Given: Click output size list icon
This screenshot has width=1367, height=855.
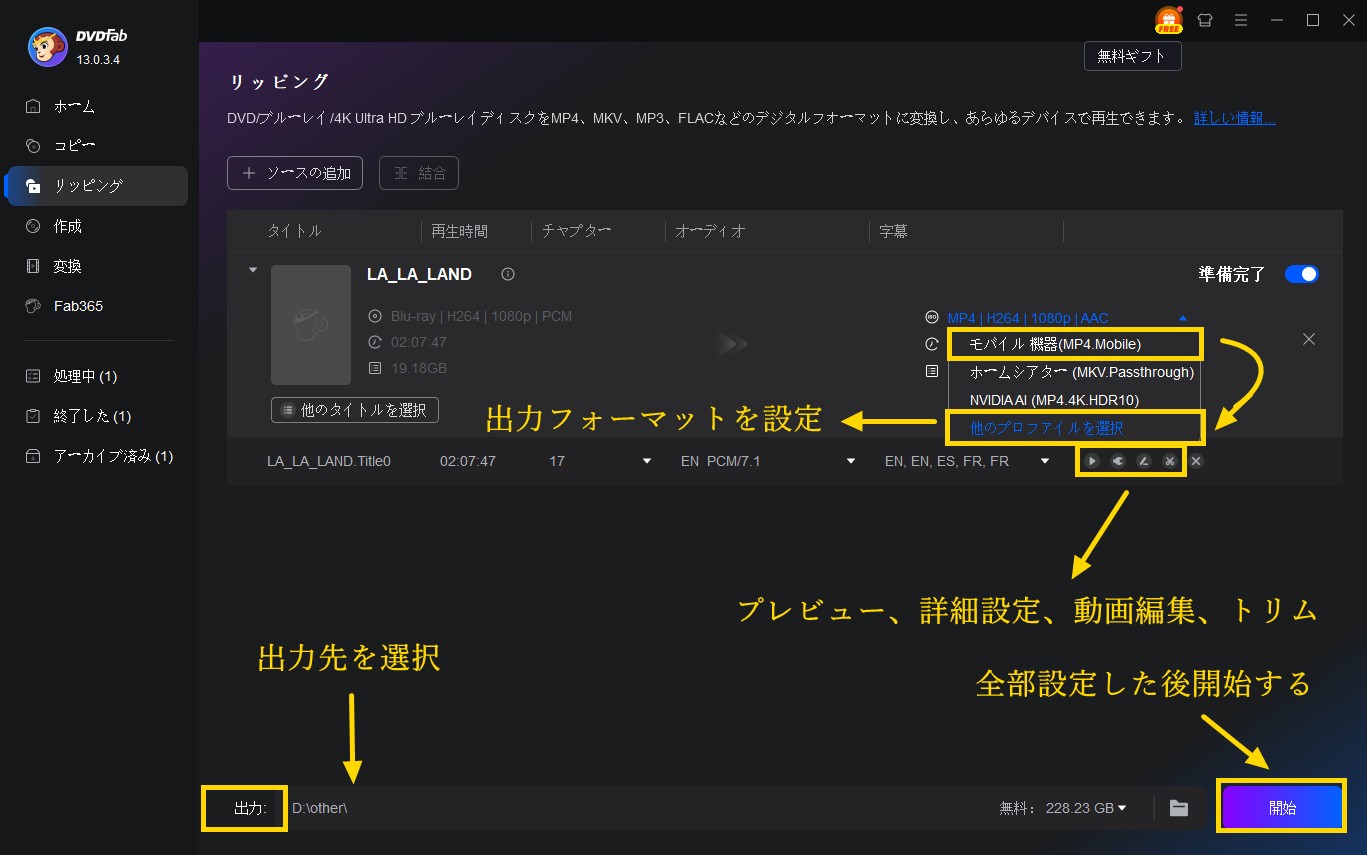Looking at the screenshot, I should [932, 370].
